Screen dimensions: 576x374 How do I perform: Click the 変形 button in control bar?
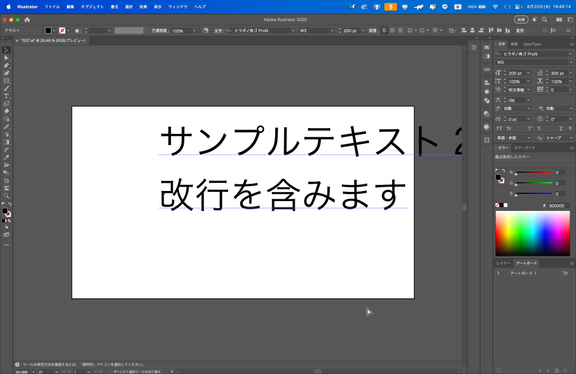[520, 30]
